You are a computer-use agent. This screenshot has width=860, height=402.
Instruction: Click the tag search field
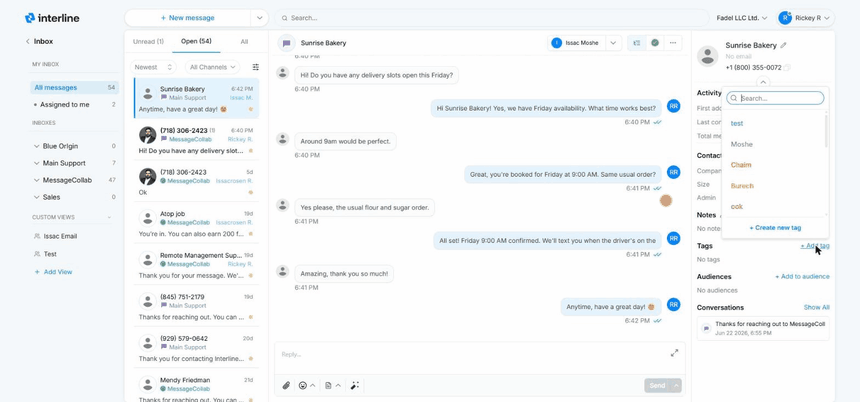pos(775,98)
